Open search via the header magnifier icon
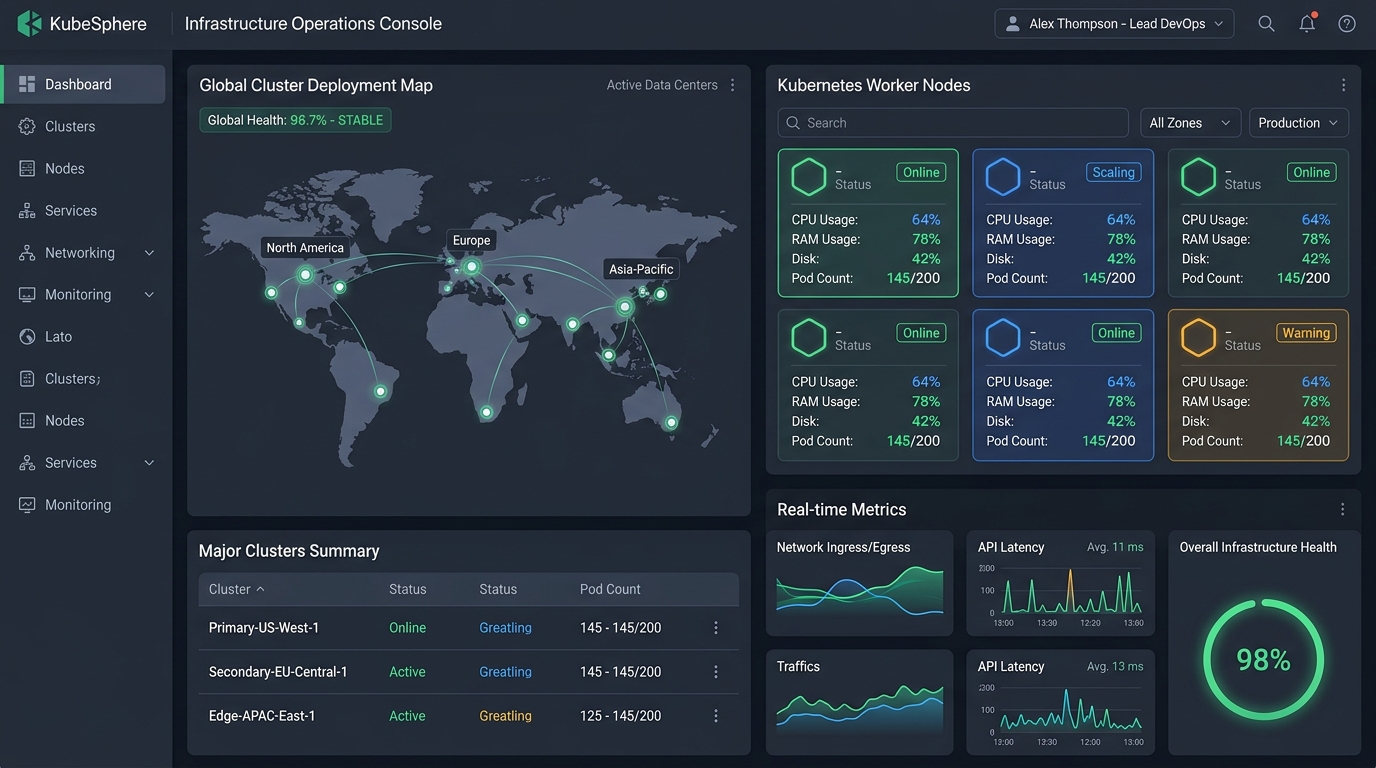The image size is (1376, 768). pyautogui.click(x=1266, y=24)
